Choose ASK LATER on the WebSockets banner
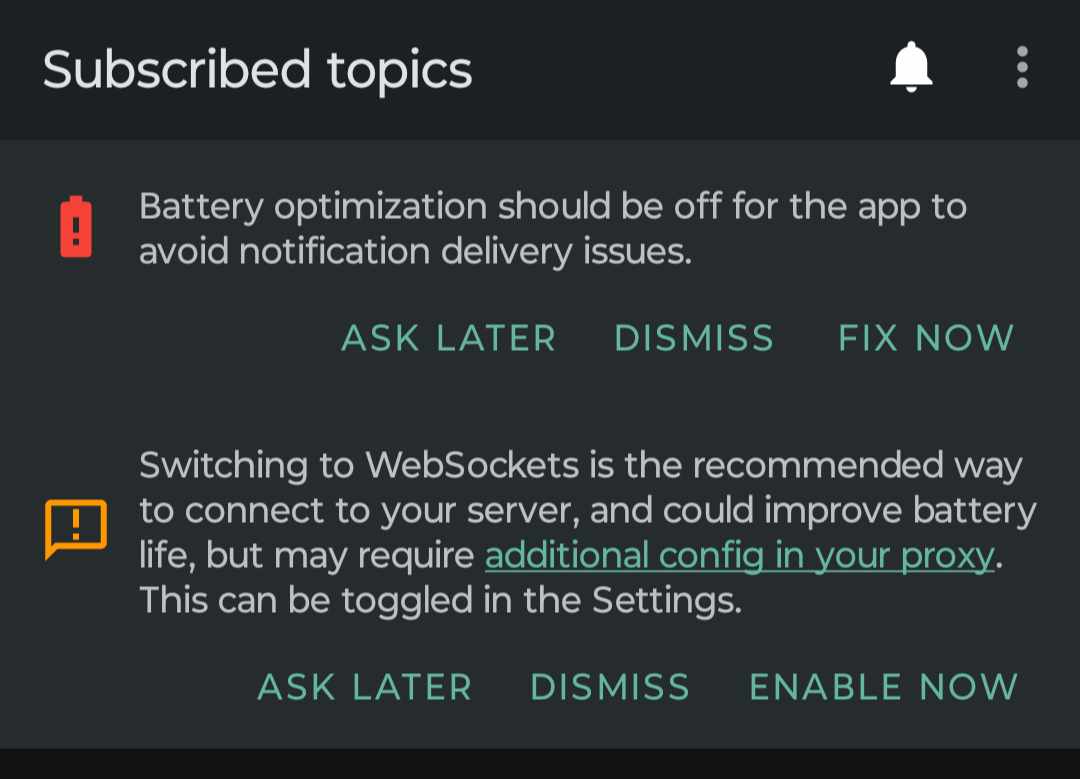The image size is (1080, 779). 365,687
